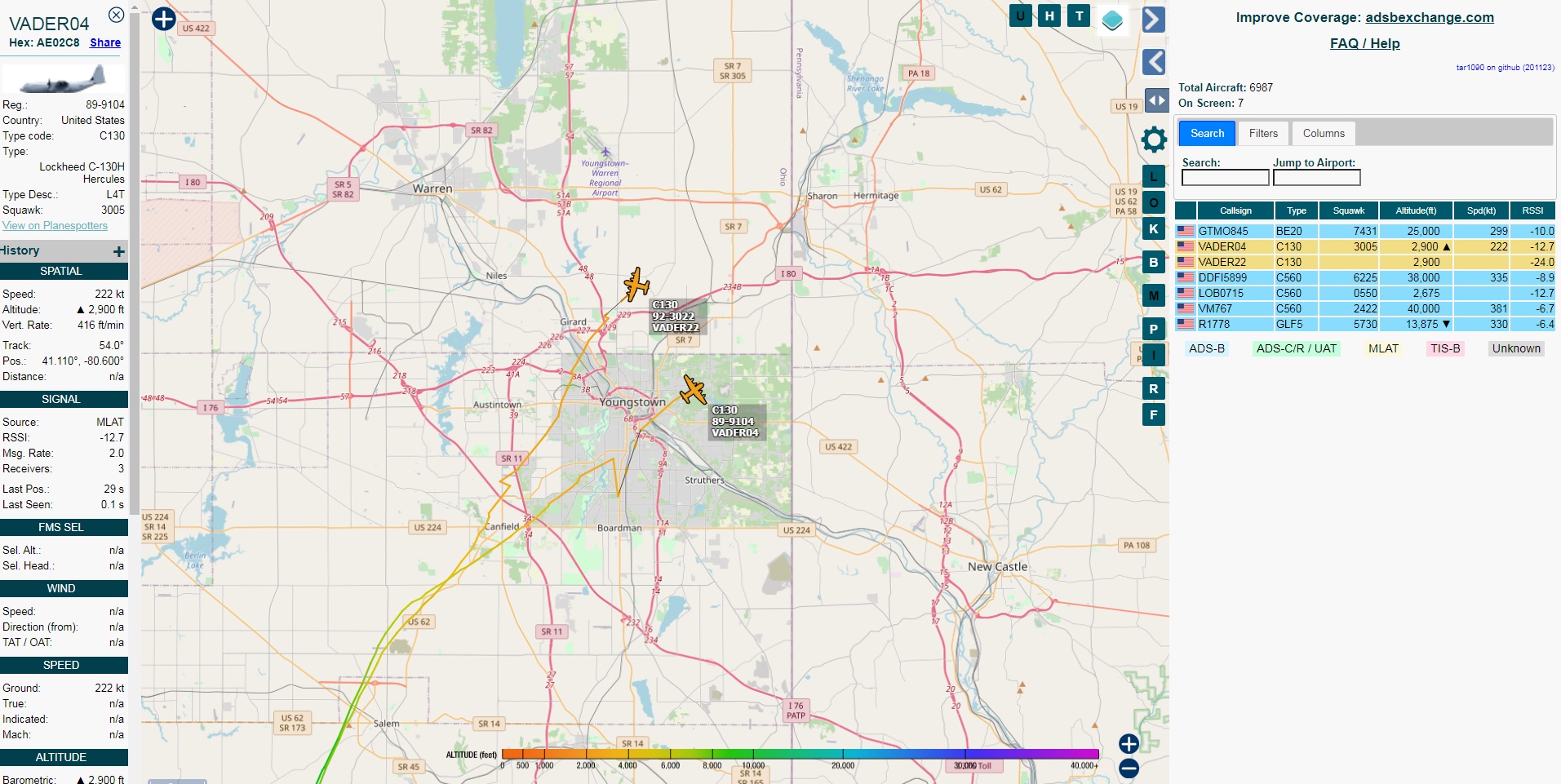The width and height of the screenshot is (1561, 784).
Task: Click the ADS-B legend swatch
Action: tap(1207, 348)
